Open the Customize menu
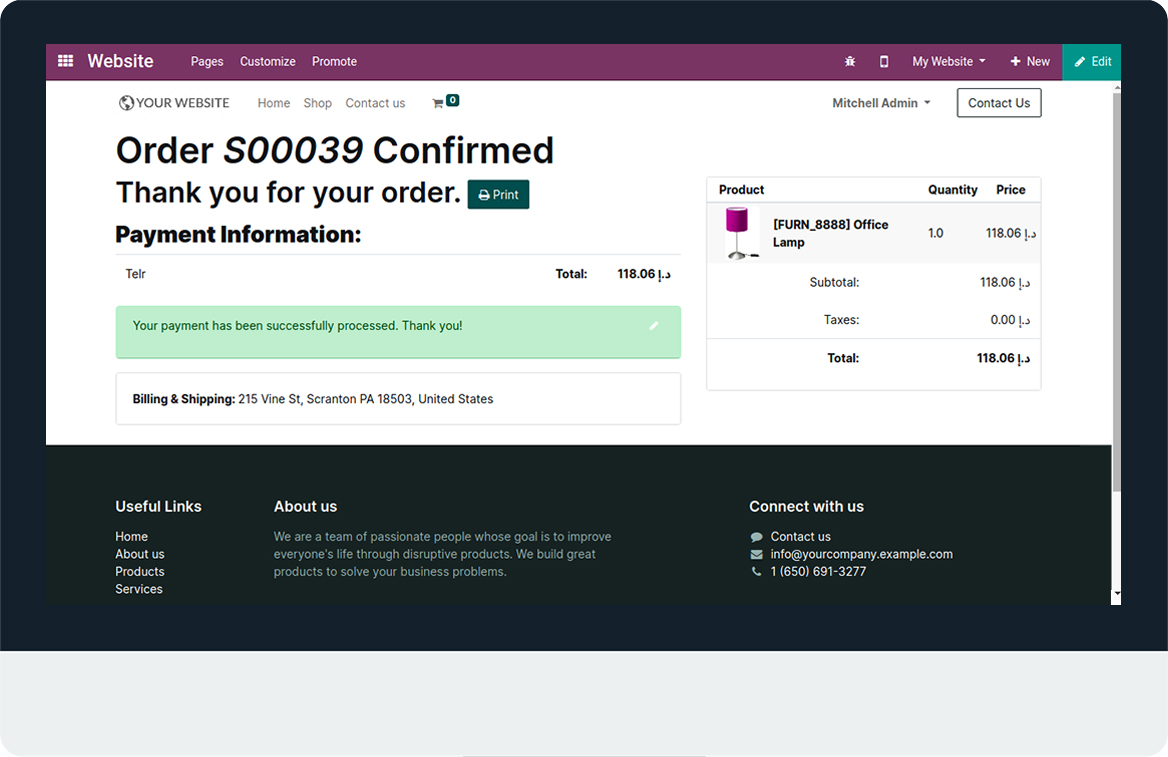 tap(267, 61)
